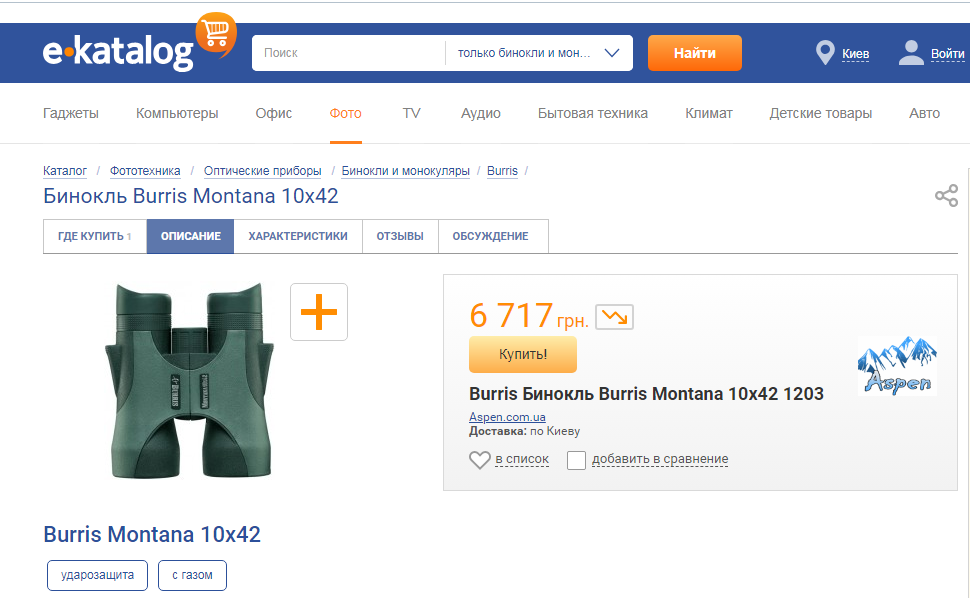The image size is (970, 598).
Task: Click into the Поиск search field
Action: tap(348, 53)
